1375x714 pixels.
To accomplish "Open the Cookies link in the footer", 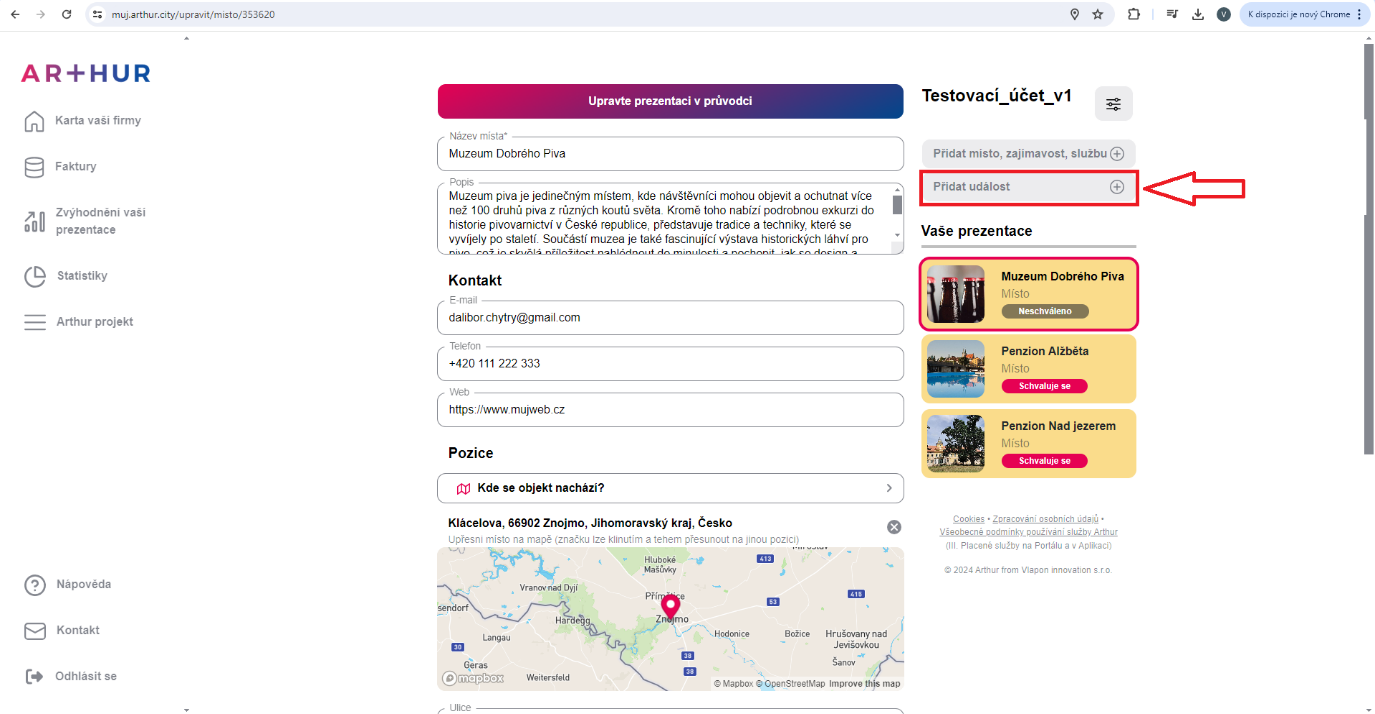I will [968, 519].
